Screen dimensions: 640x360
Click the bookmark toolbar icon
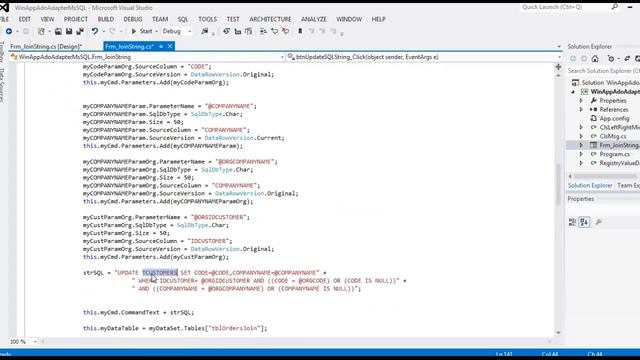click(300, 31)
